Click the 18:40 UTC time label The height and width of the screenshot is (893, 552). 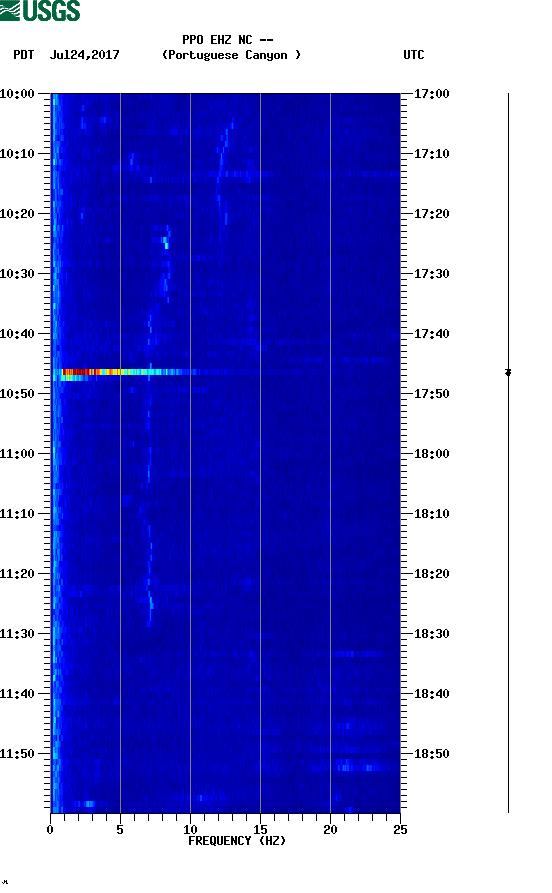tap(431, 693)
